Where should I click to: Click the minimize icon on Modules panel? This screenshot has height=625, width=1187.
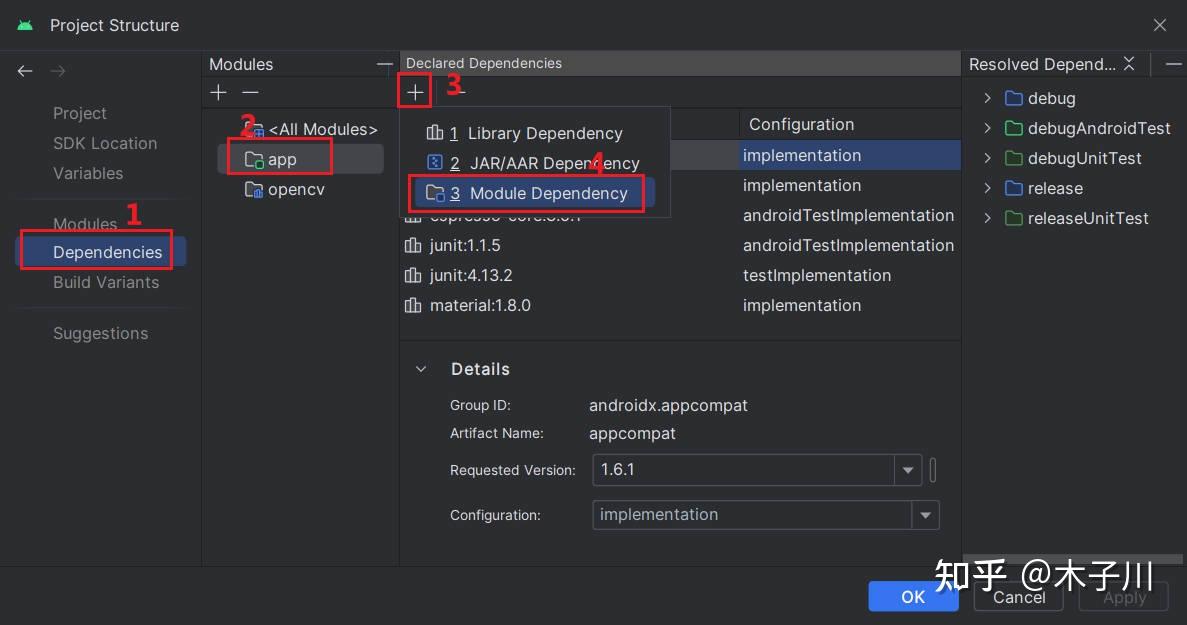pos(385,63)
